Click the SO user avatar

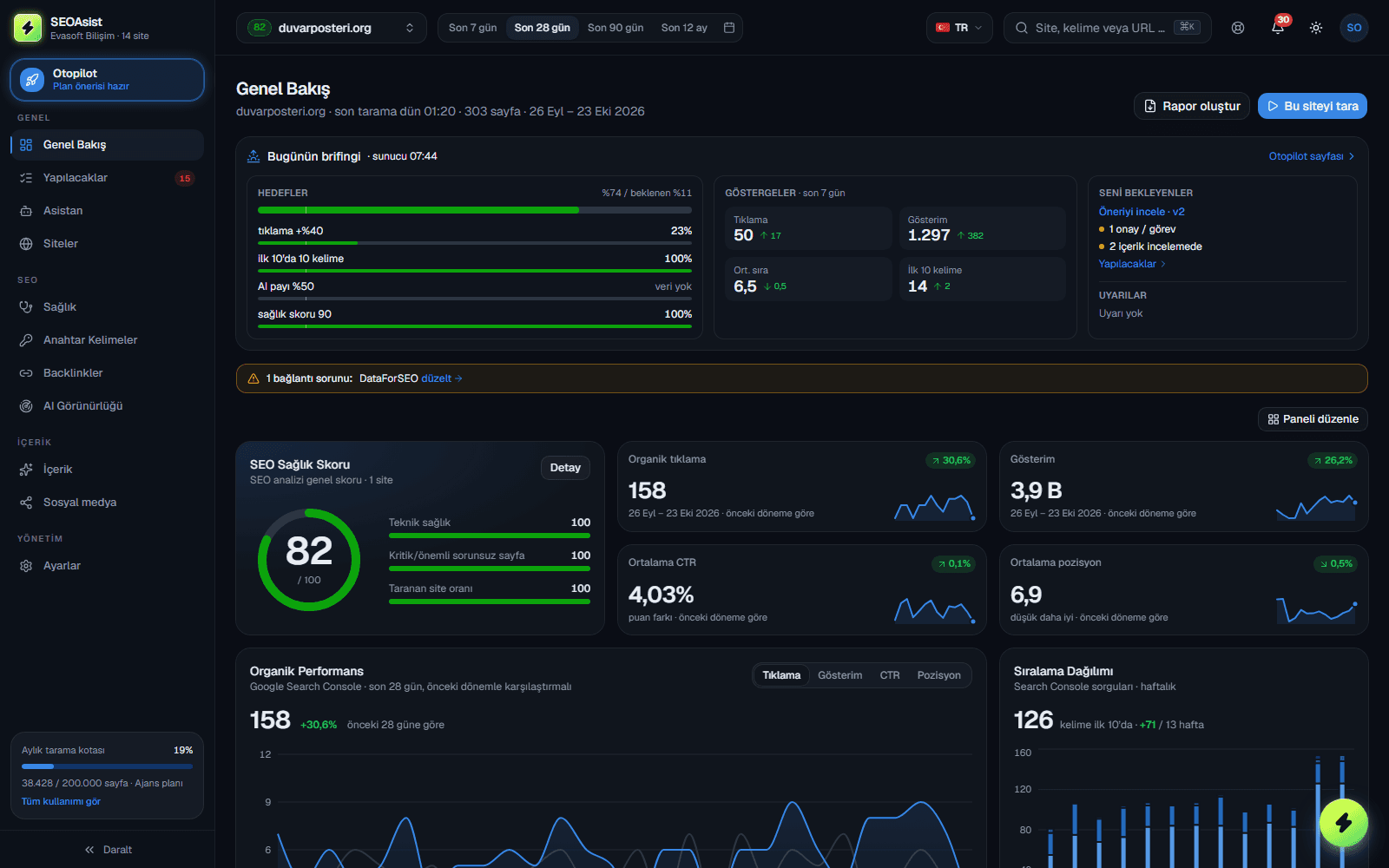(1354, 28)
